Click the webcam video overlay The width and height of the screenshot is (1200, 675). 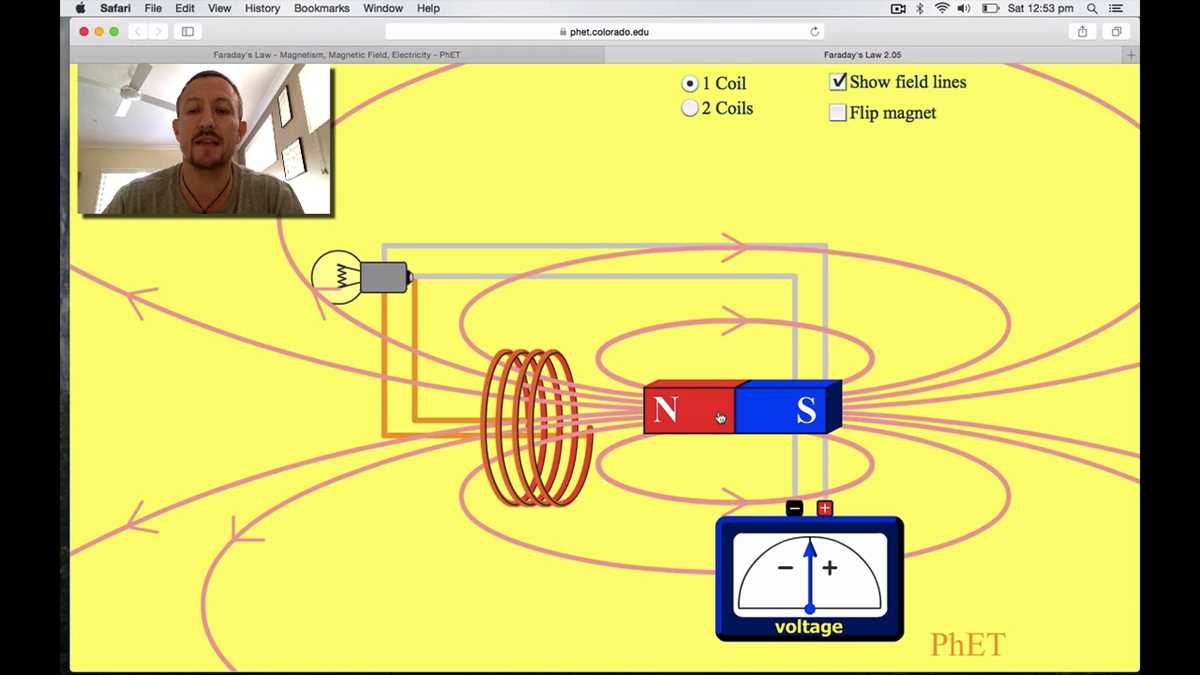(204, 139)
